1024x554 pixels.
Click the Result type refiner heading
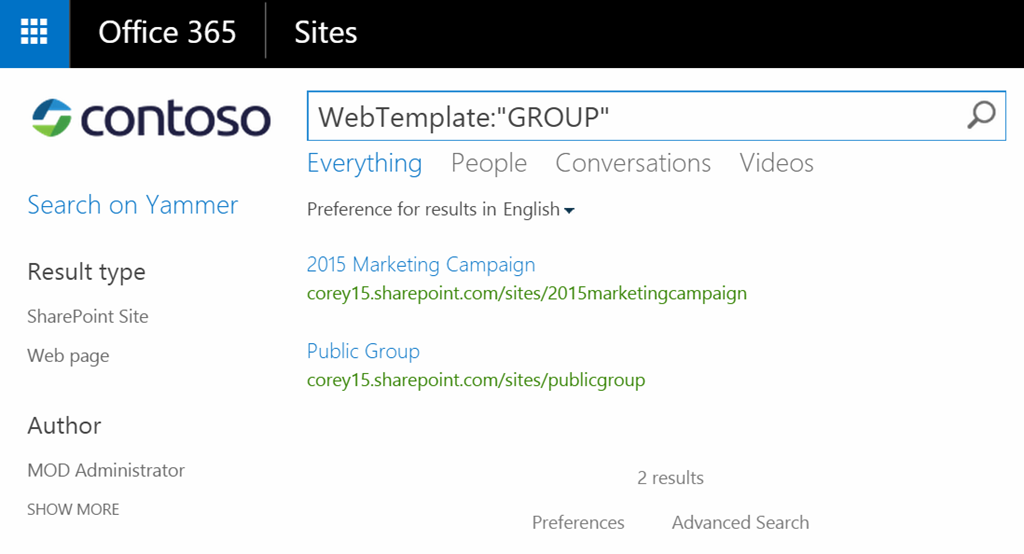click(86, 272)
